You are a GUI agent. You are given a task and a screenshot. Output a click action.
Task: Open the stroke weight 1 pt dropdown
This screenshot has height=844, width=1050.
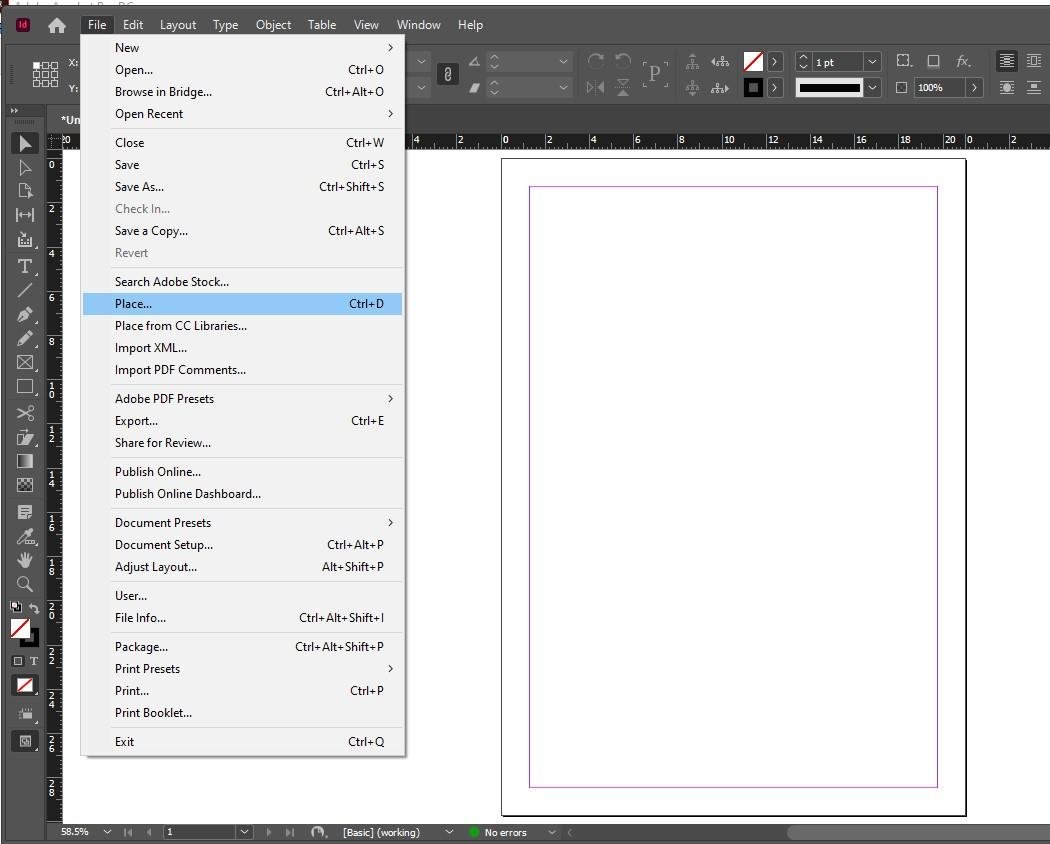[872, 62]
